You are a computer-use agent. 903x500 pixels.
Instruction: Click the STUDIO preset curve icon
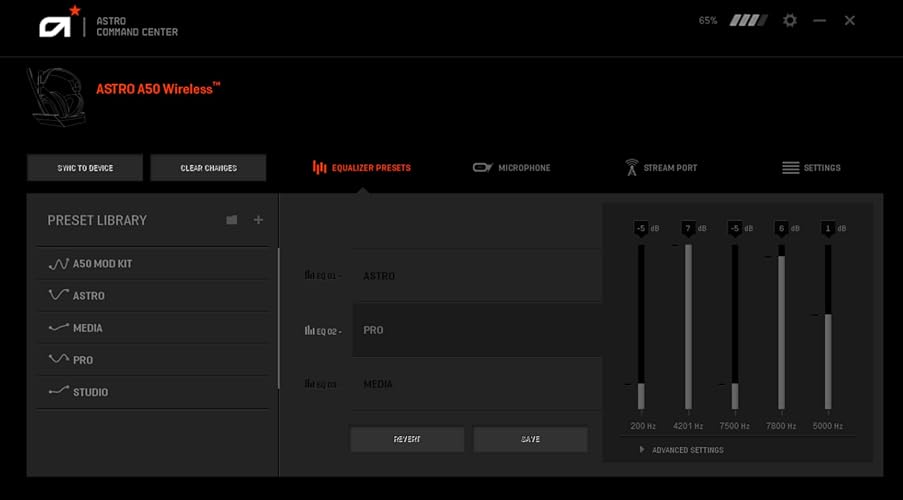(59, 392)
